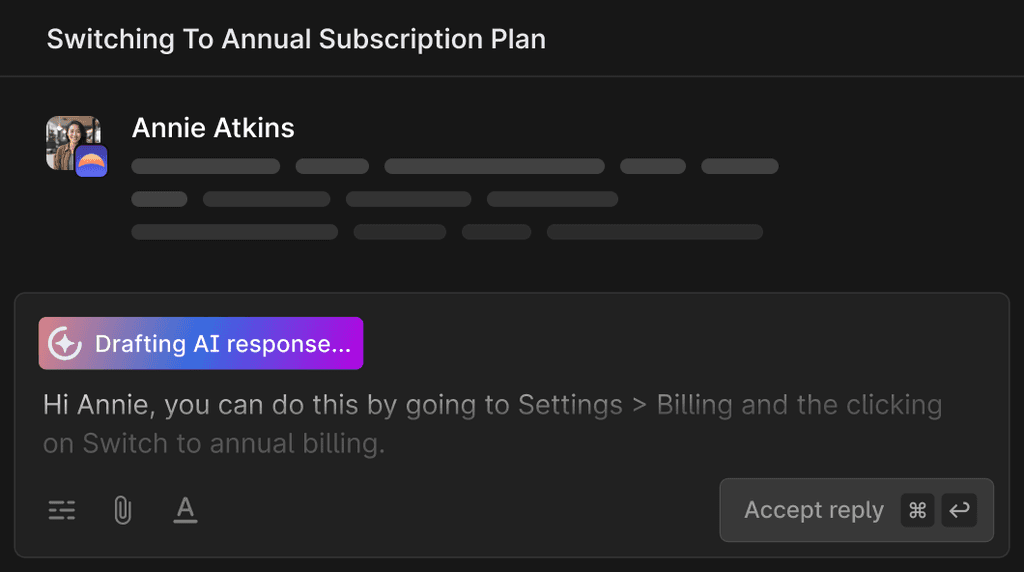Open the reply options sliders icon
The image size is (1024, 572).
(62, 510)
